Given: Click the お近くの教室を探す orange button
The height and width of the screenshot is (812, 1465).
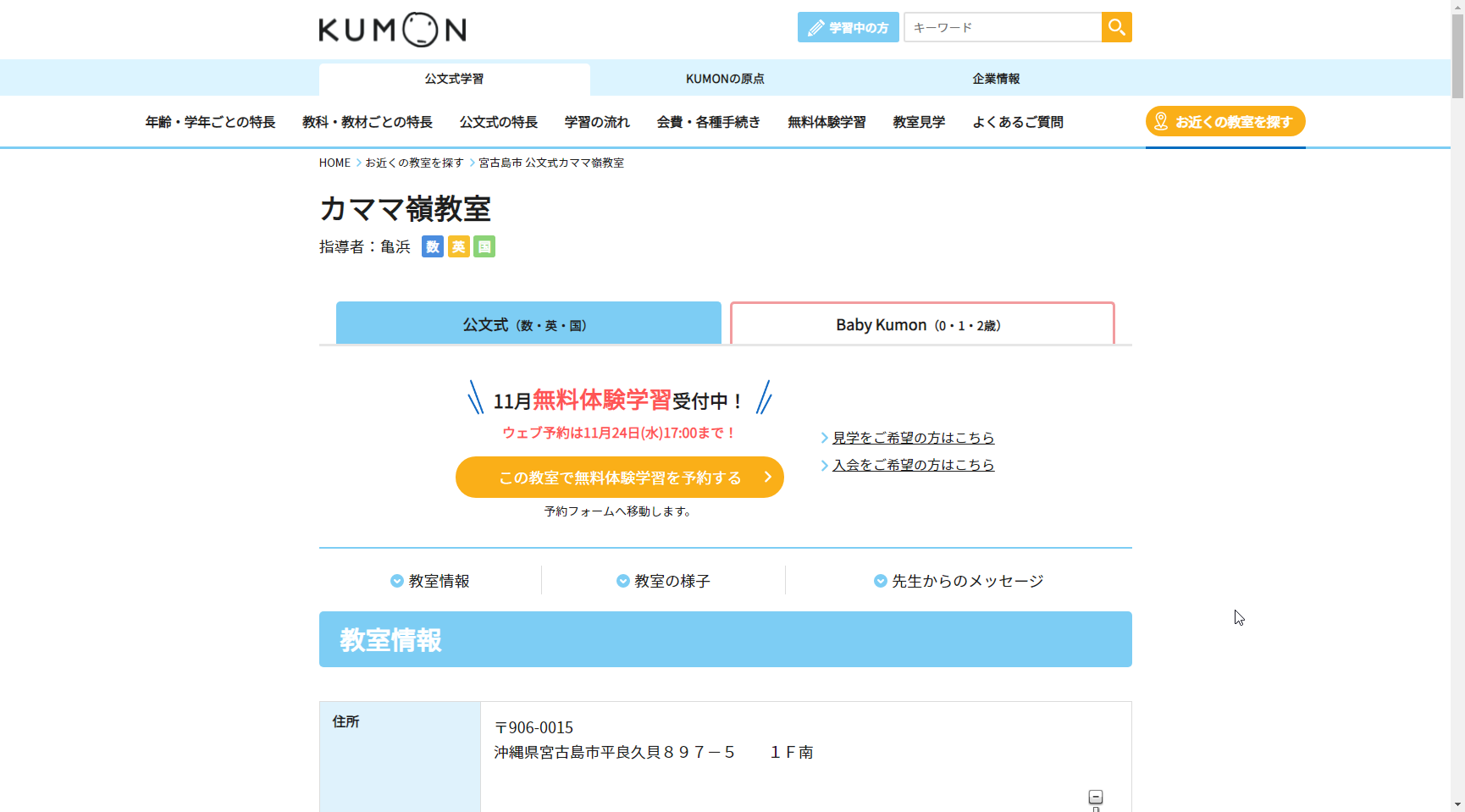Looking at the screenshot, I should pyautogui.click(x=1225, y=121).
